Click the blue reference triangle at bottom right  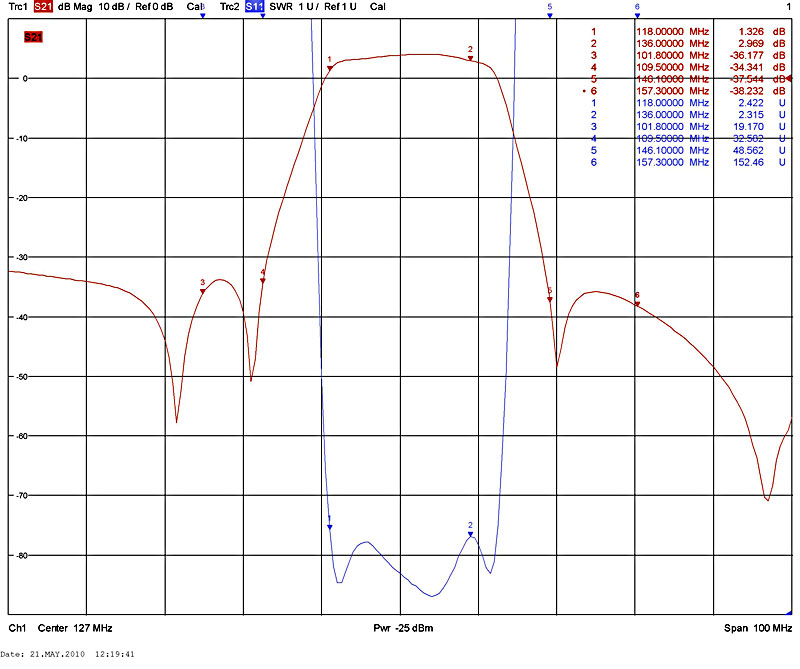(789, 612)
